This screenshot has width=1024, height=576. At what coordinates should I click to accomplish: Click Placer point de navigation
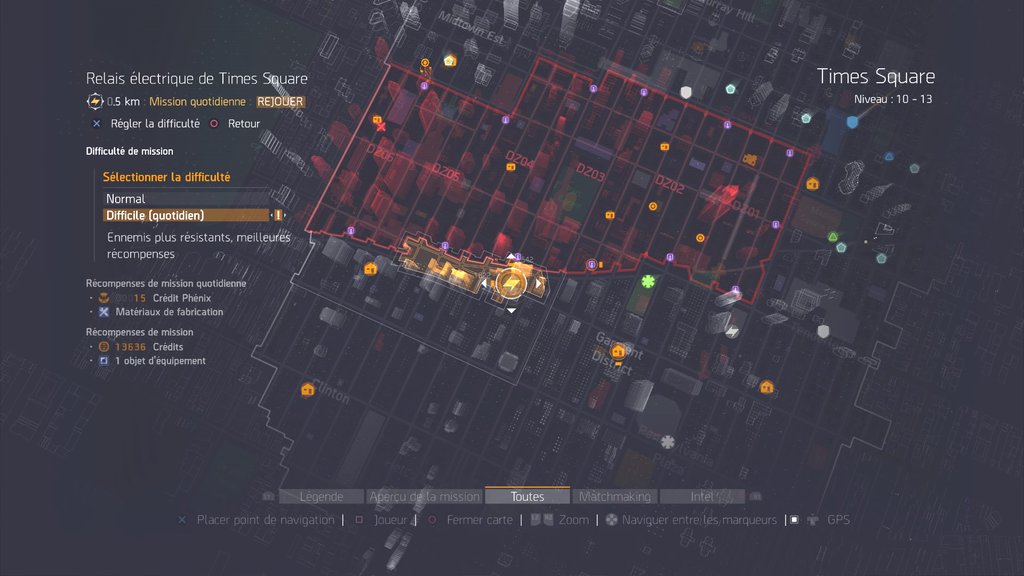(x=266, y=520)
